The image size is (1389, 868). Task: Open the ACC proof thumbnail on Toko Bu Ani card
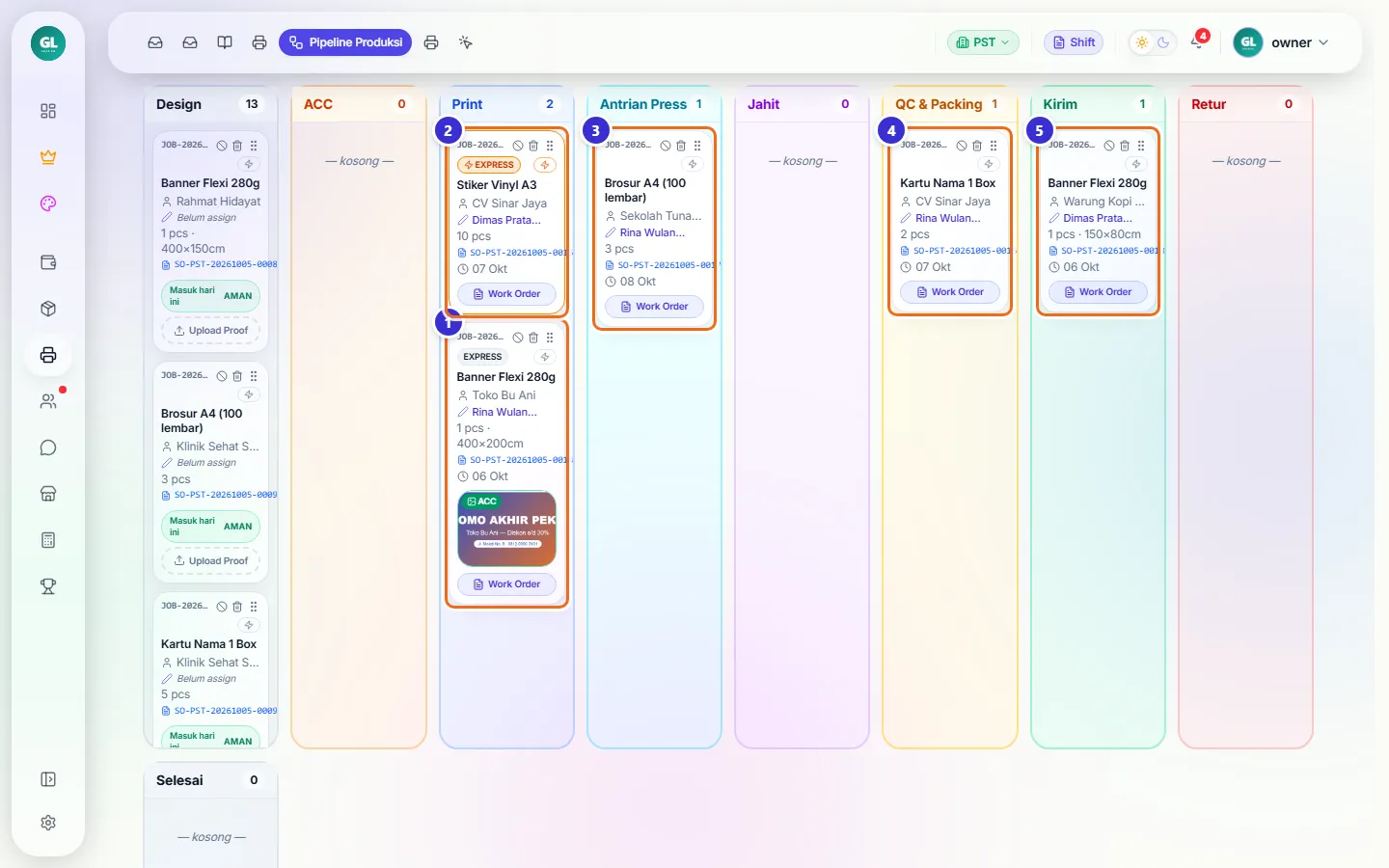(x=506, y=529)
